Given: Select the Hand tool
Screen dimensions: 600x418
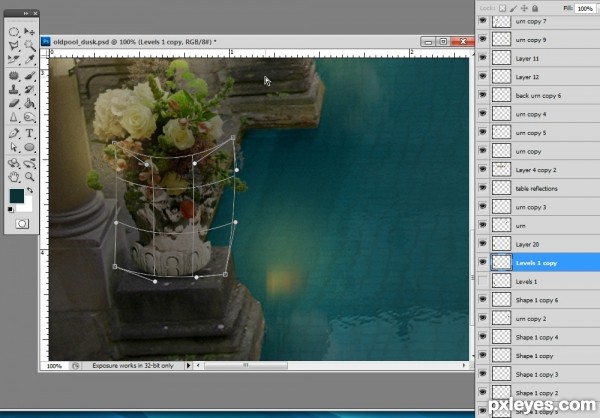Looking at the screenshot, I should pos(14,177).
